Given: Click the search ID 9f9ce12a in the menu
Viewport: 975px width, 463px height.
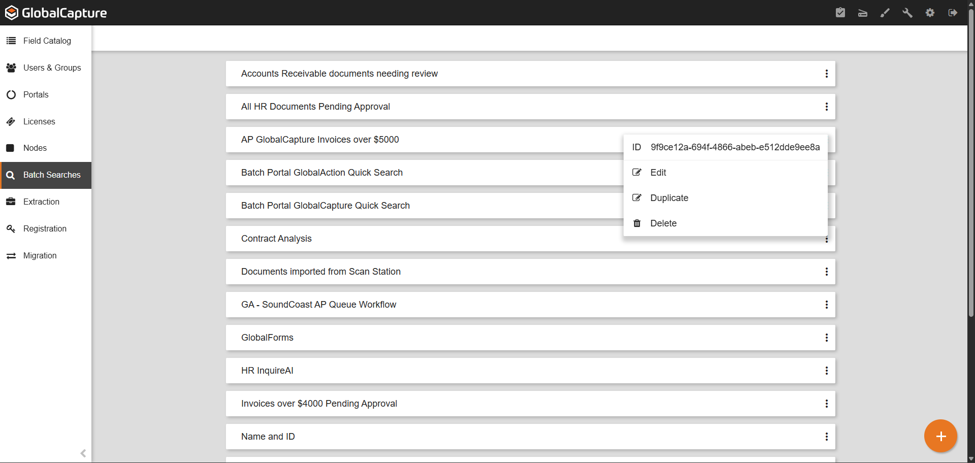Looking at the screenshot, I should point(735,147).
